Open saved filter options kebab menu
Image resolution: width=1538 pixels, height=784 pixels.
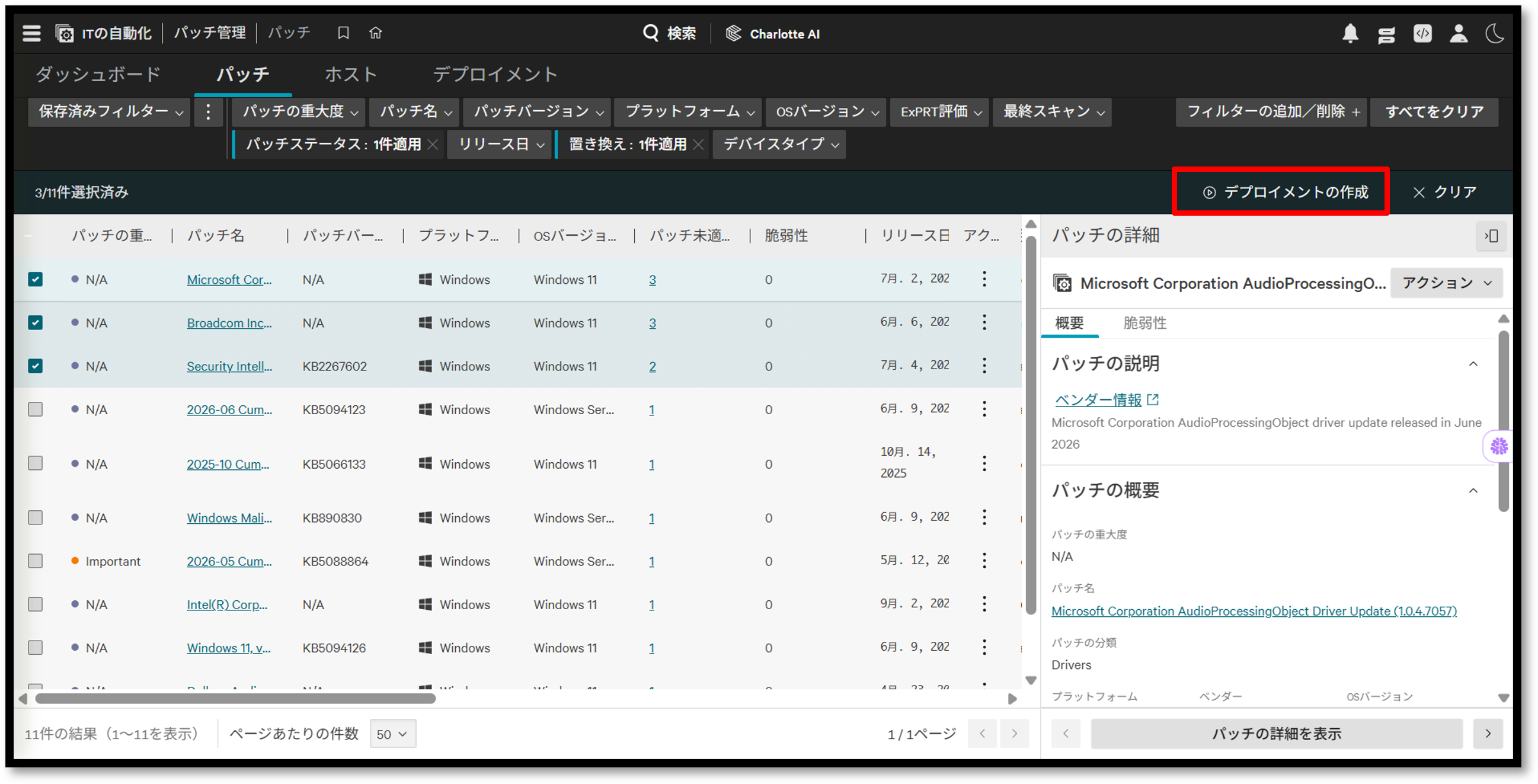point(209,111)
